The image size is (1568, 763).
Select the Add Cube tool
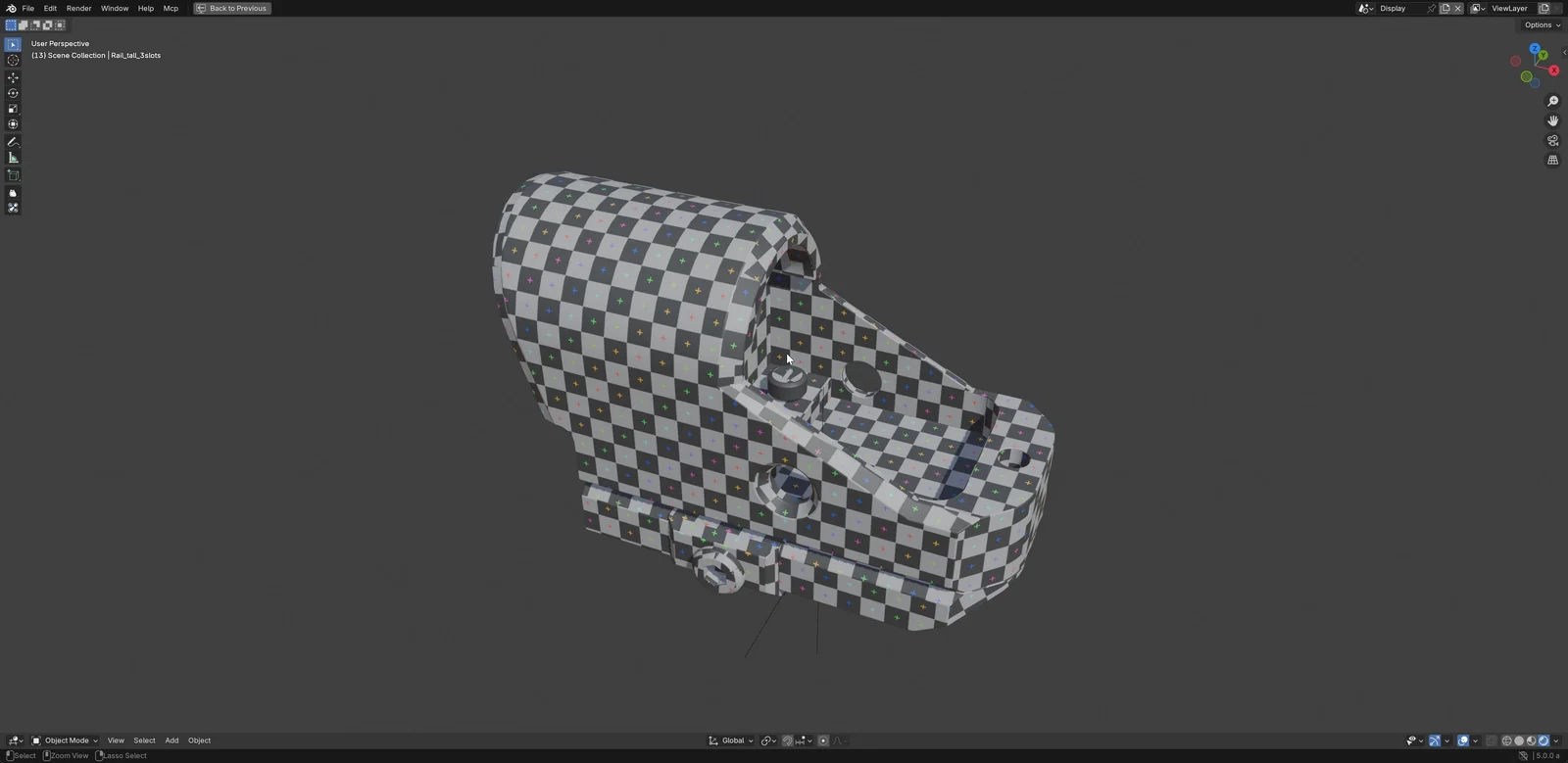tap(13, 175)
